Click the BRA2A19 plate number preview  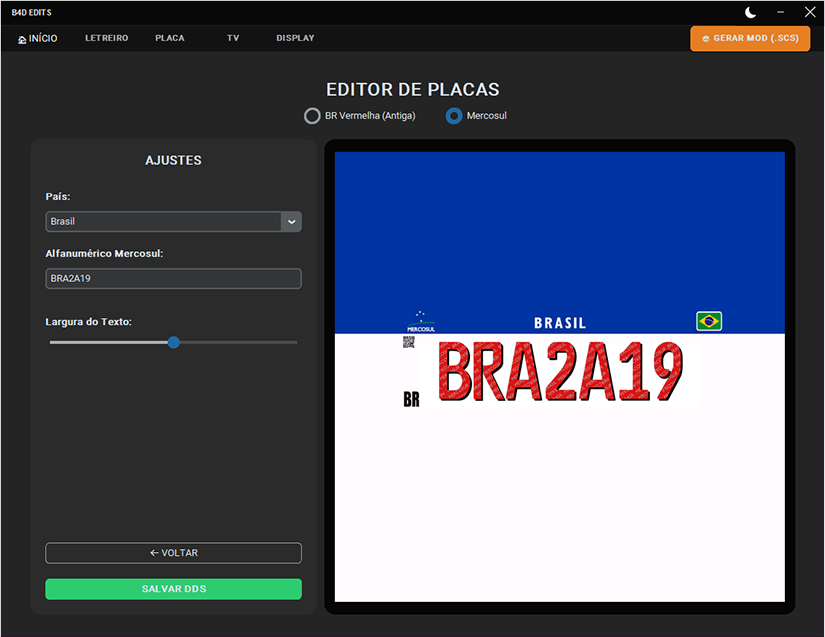(x=560, y=371)
